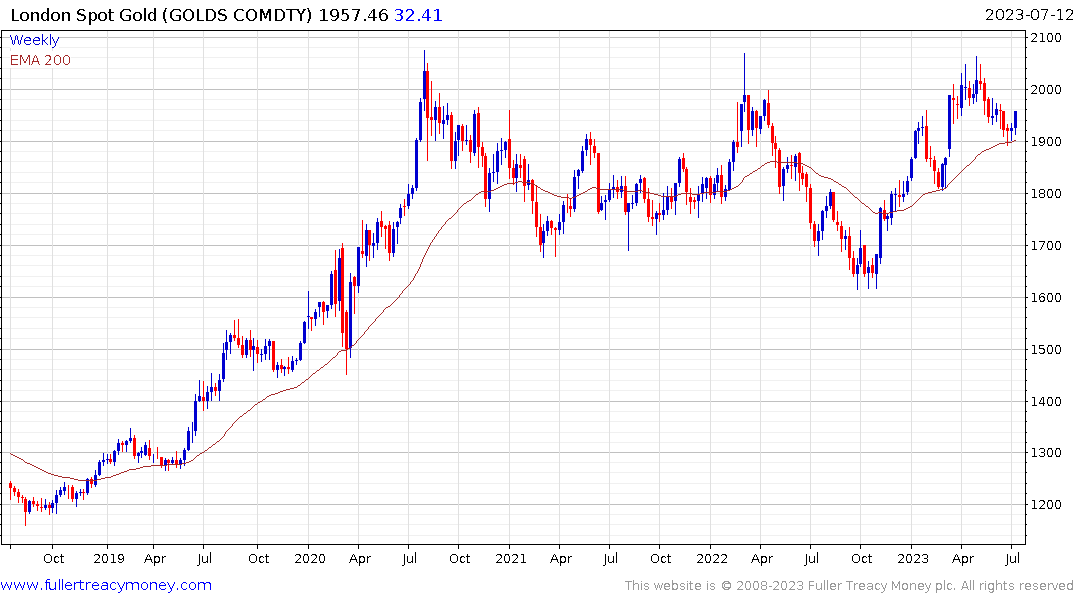Click the 1900 price axis label
Viewport: 1075px width, 600px height.
[1046, 142]
